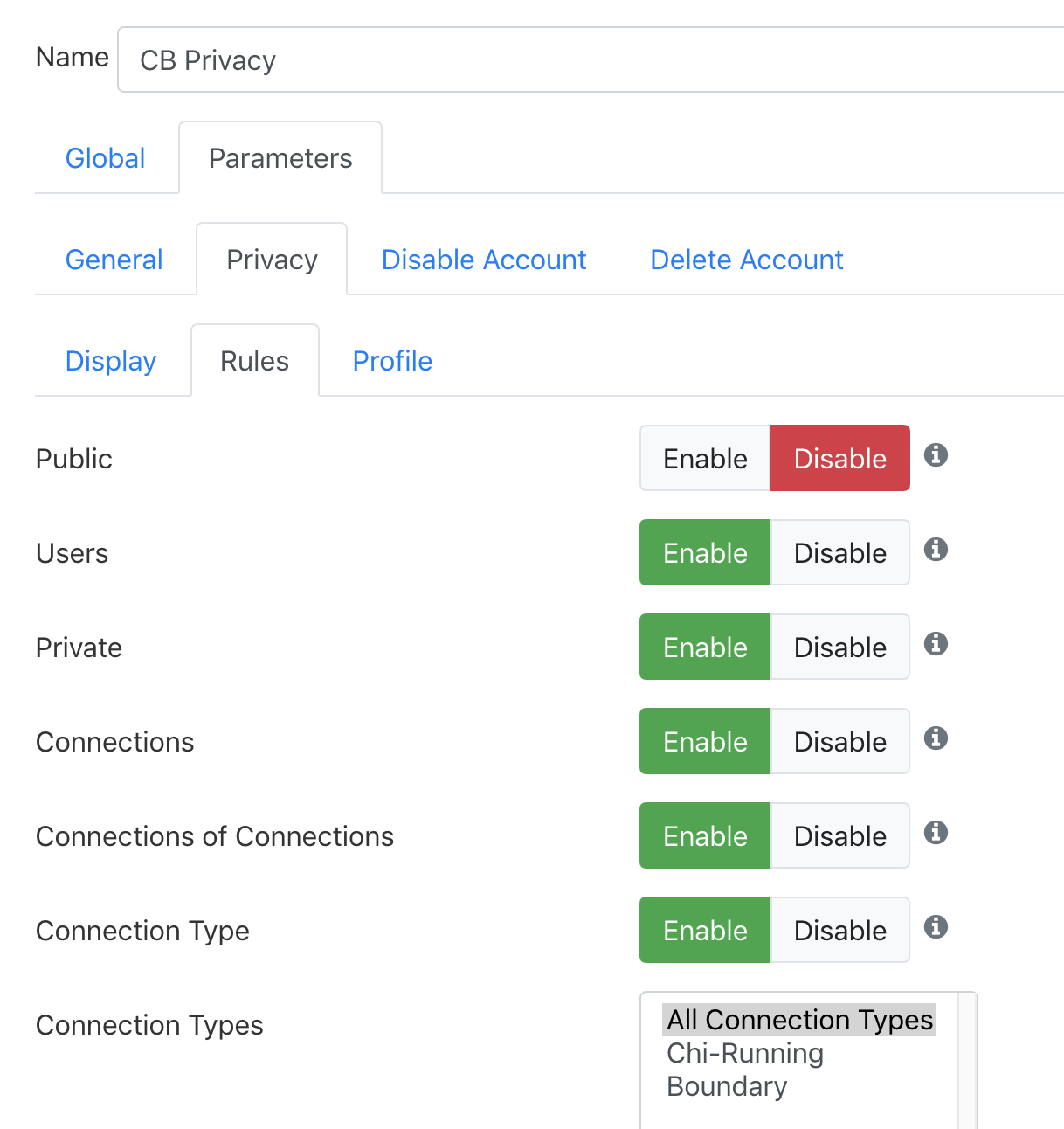The height and width of the screenshot is (1129, 1064).
Task: Click the info icon beside Public rule
Action: tap(936, 455)
